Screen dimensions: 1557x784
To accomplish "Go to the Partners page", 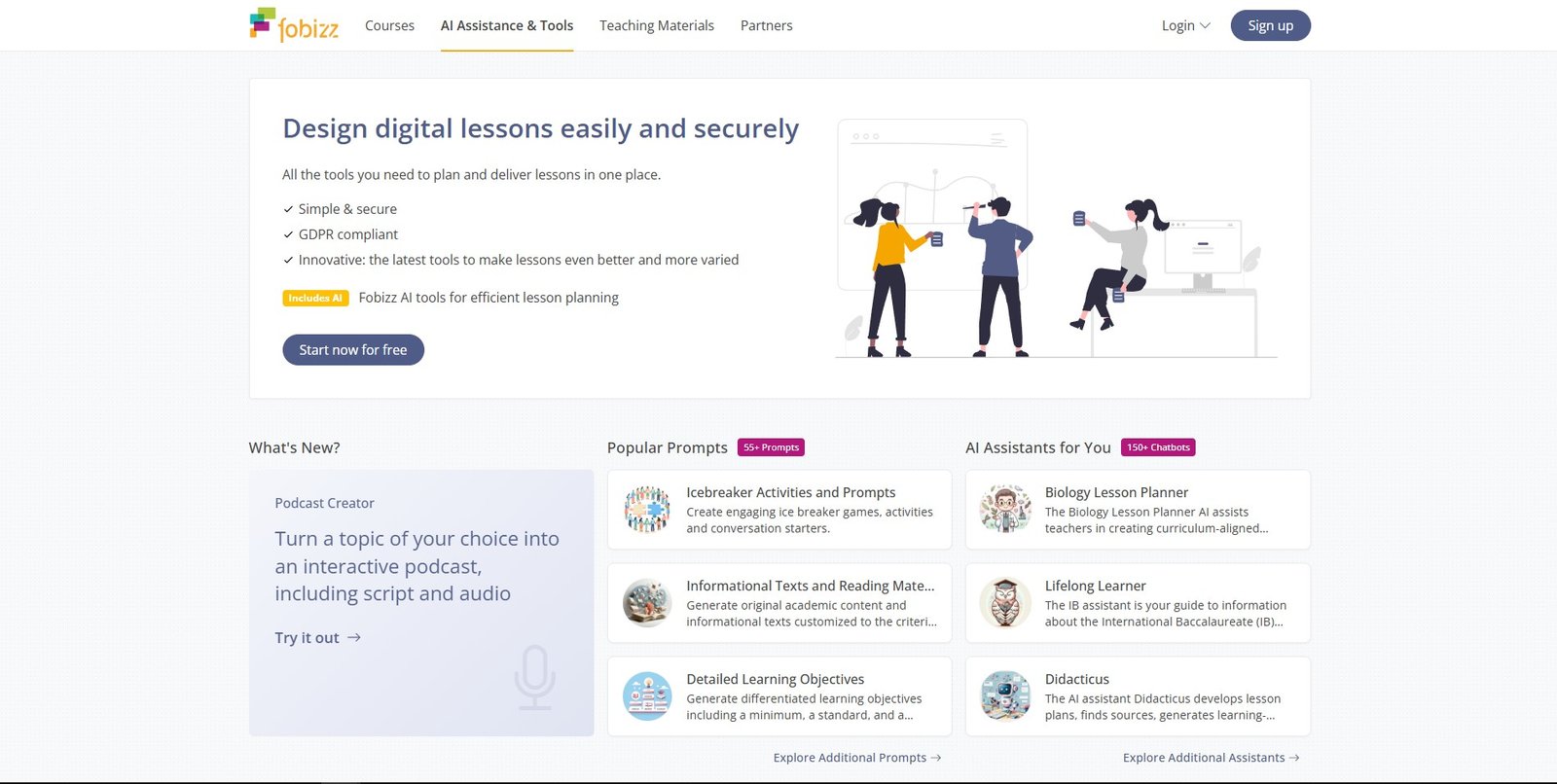I will [767, 25].
